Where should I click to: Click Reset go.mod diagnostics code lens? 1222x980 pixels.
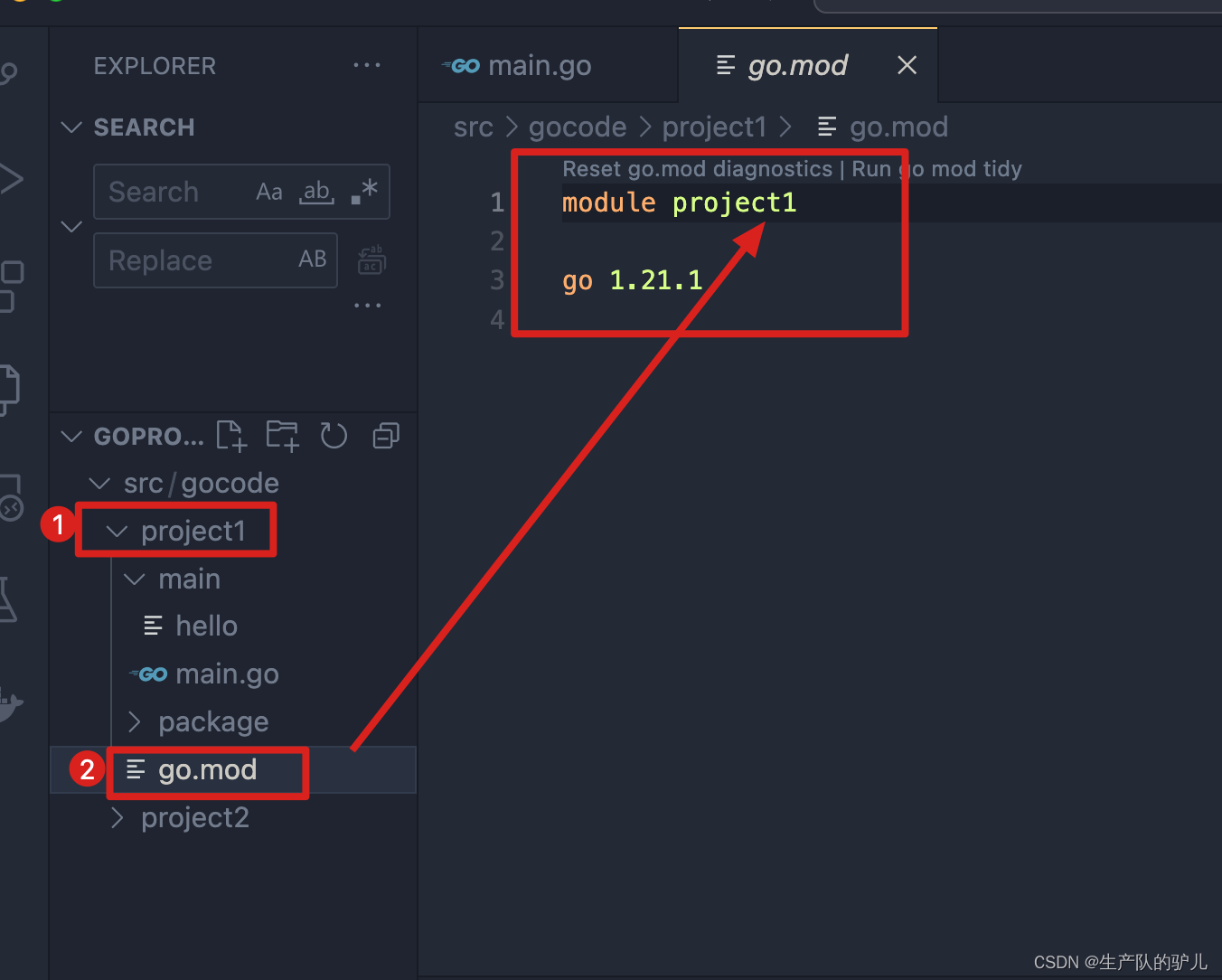click(x=697, y=169)
